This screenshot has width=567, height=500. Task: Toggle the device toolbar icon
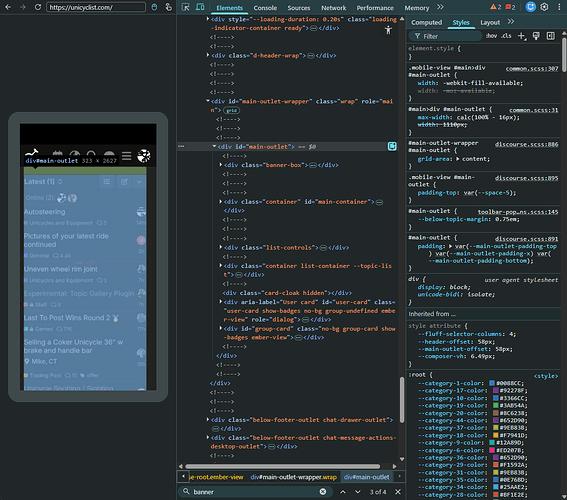click(200, 7)
